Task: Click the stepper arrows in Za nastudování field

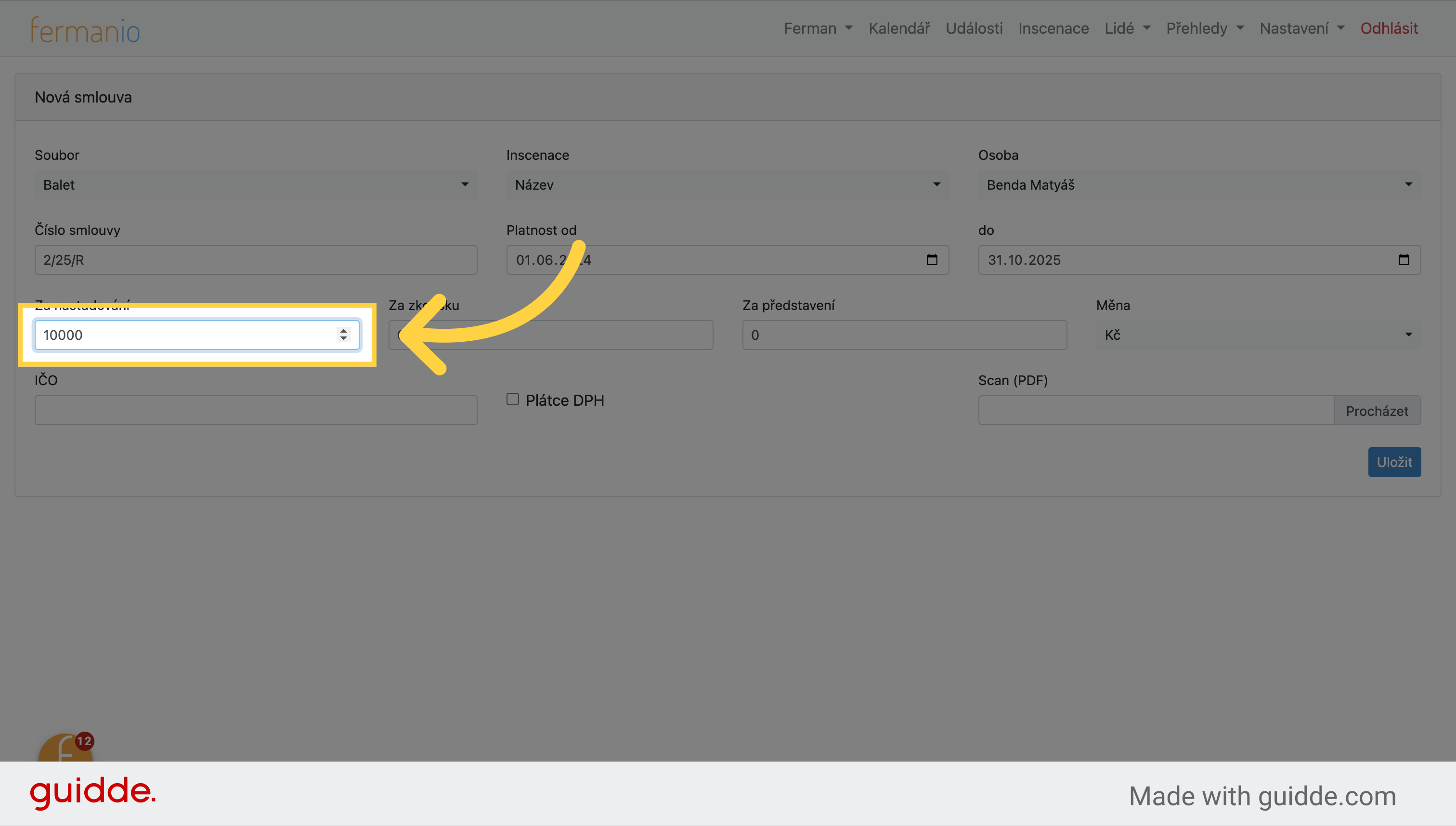Action: (344, 335)
